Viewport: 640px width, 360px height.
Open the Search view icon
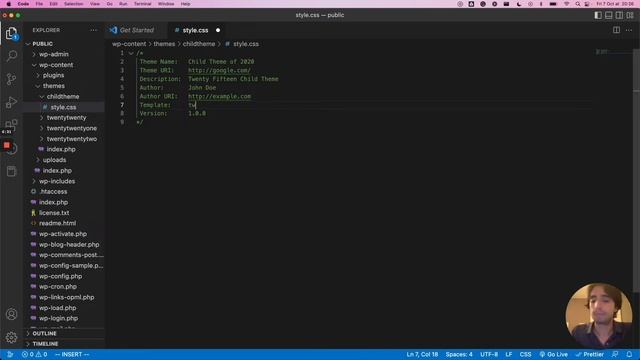(11, 56)
